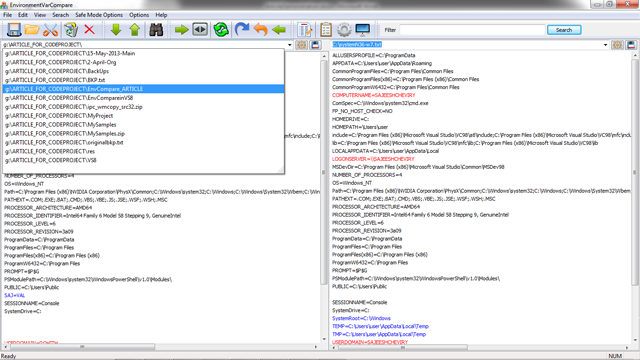Screen dimensions: 640x360
Task: Click the binoculars find icon
Action: pos(156,30)
